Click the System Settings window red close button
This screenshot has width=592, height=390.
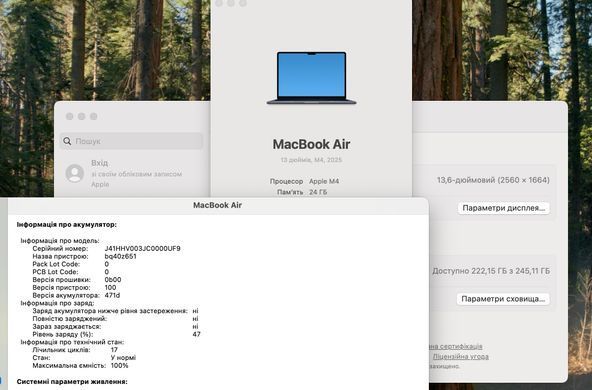[x=69, y=116]
